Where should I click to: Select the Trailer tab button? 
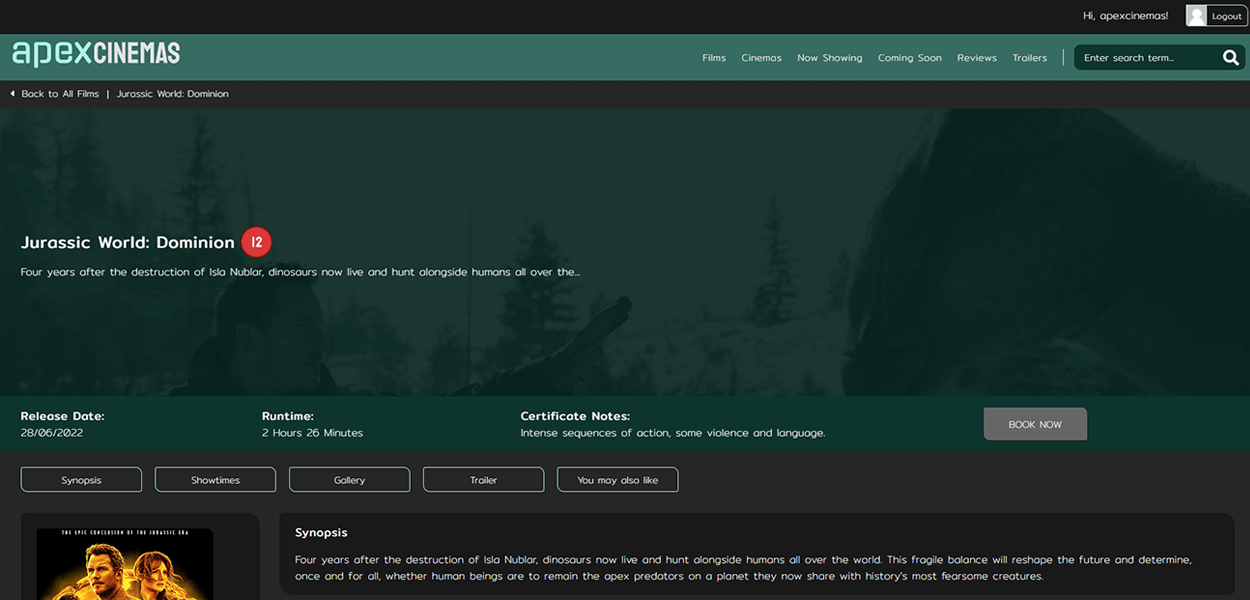click(x=483, y=480)
